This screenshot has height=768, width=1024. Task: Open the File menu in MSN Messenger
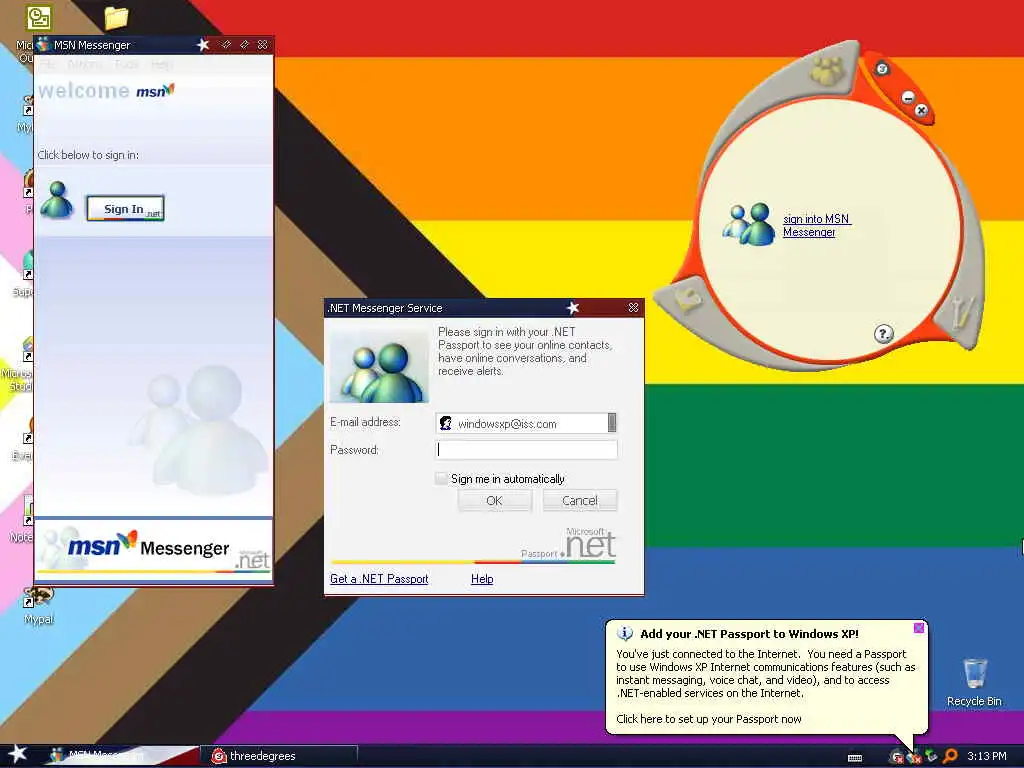[48, 64]
